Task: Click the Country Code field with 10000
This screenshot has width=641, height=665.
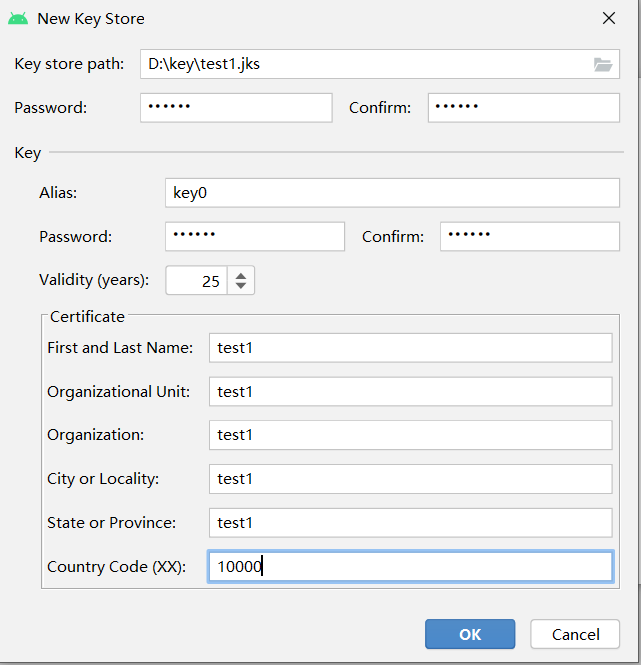Action: coord(411,567)
